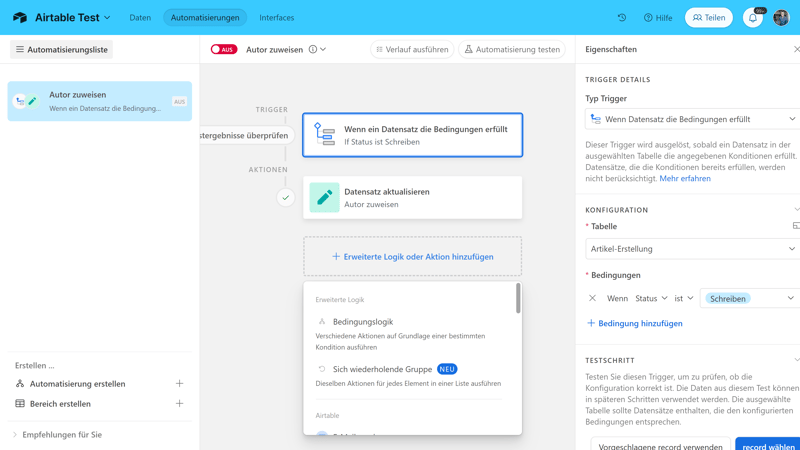Click the repeating group loop icon
The height and width of the screenshot is (450, 800).
322,369
